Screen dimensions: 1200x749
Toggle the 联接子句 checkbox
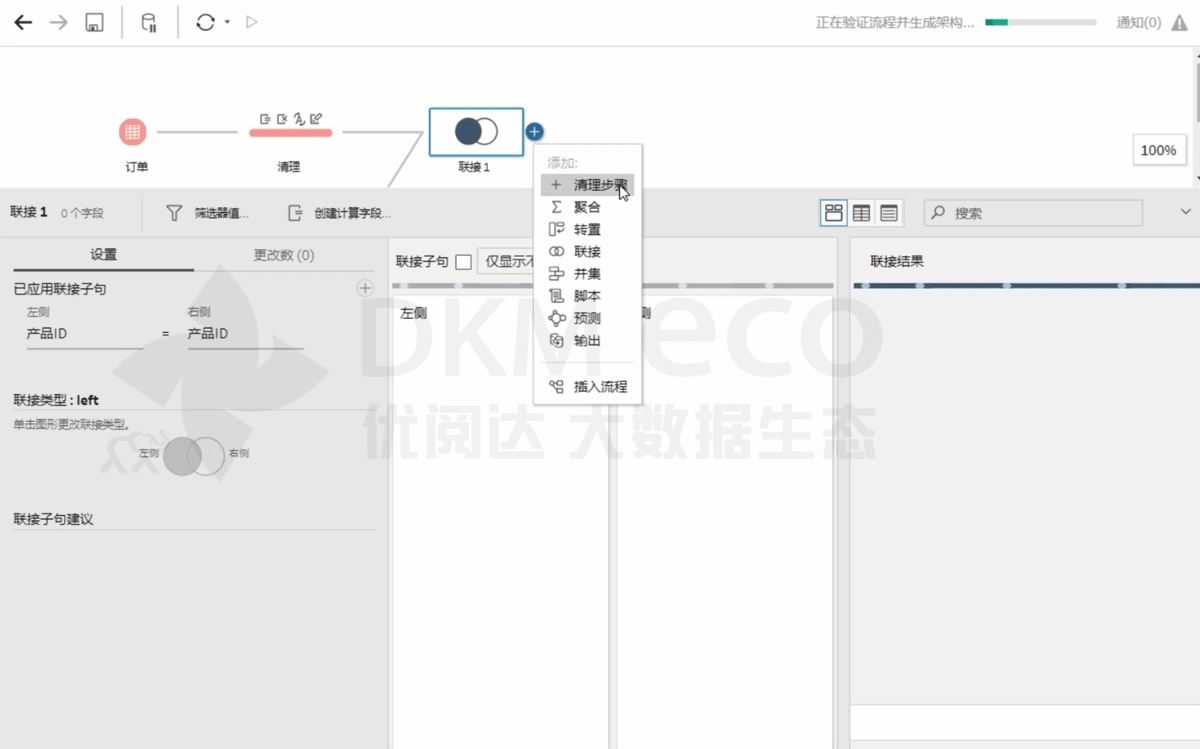click(x=463, y=262)
